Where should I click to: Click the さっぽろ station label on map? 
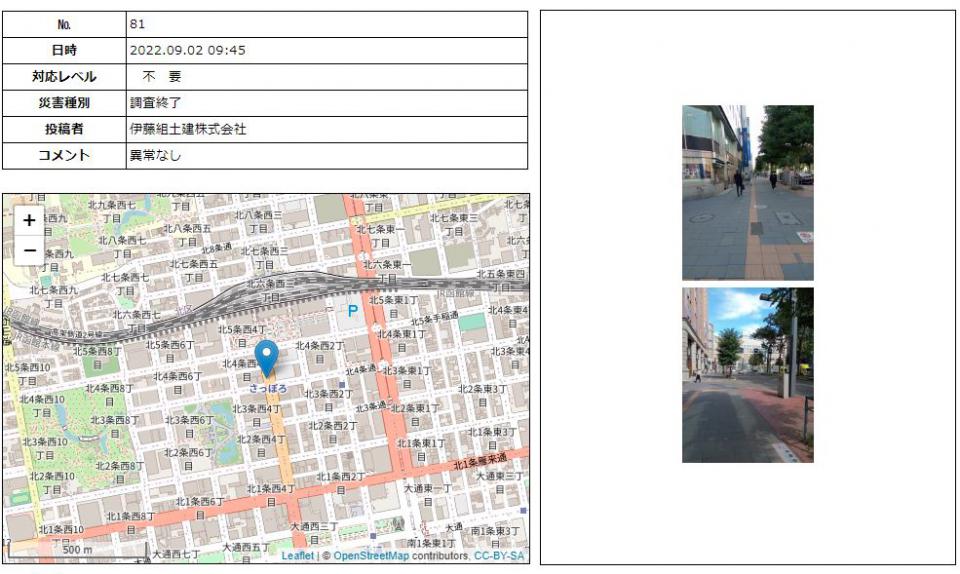coord(268,388)
